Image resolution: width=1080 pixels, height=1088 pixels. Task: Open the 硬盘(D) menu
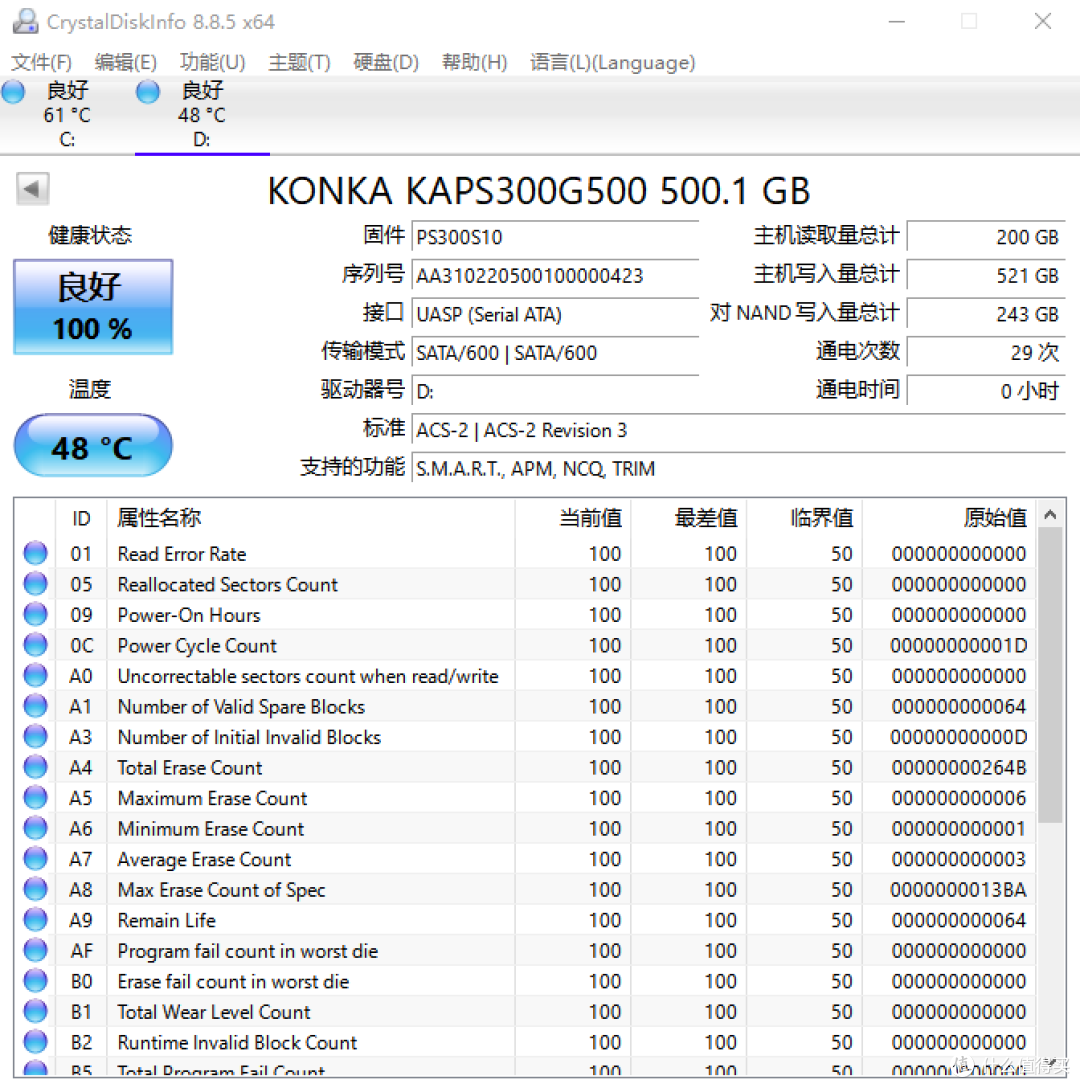pos(386,62)
